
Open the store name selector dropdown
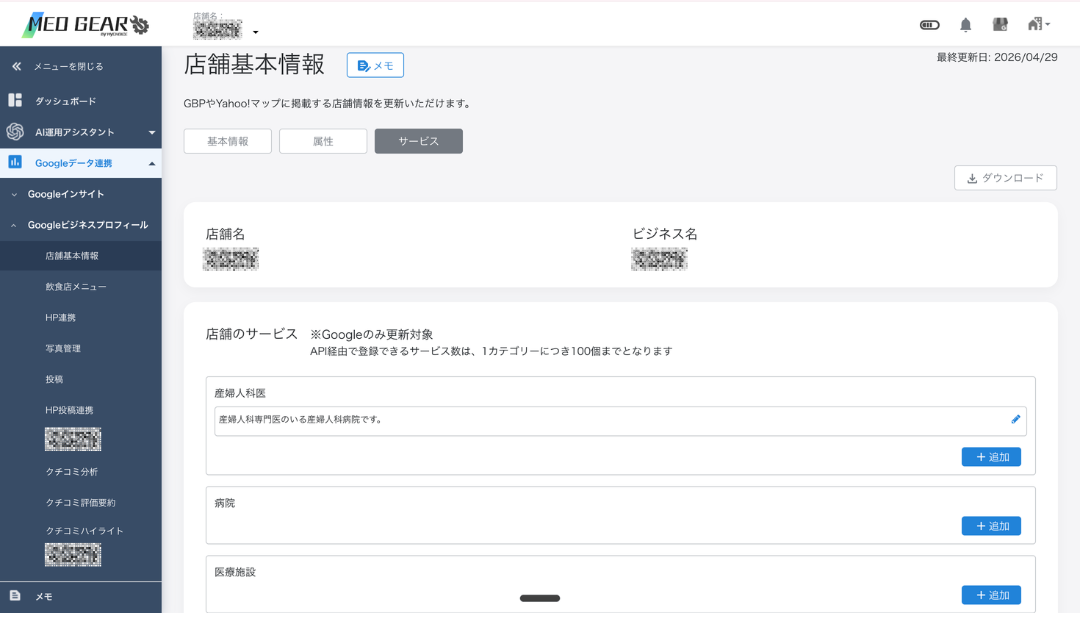tap(256, 32)
